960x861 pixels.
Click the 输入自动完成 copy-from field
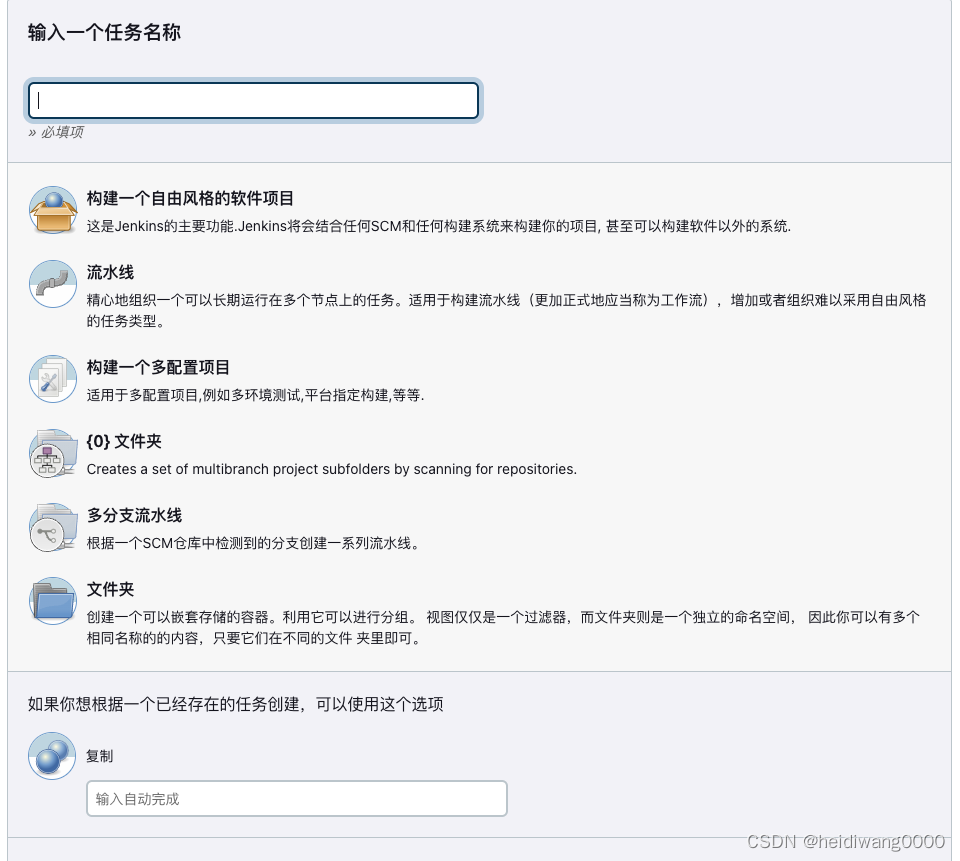pos(297,799)
